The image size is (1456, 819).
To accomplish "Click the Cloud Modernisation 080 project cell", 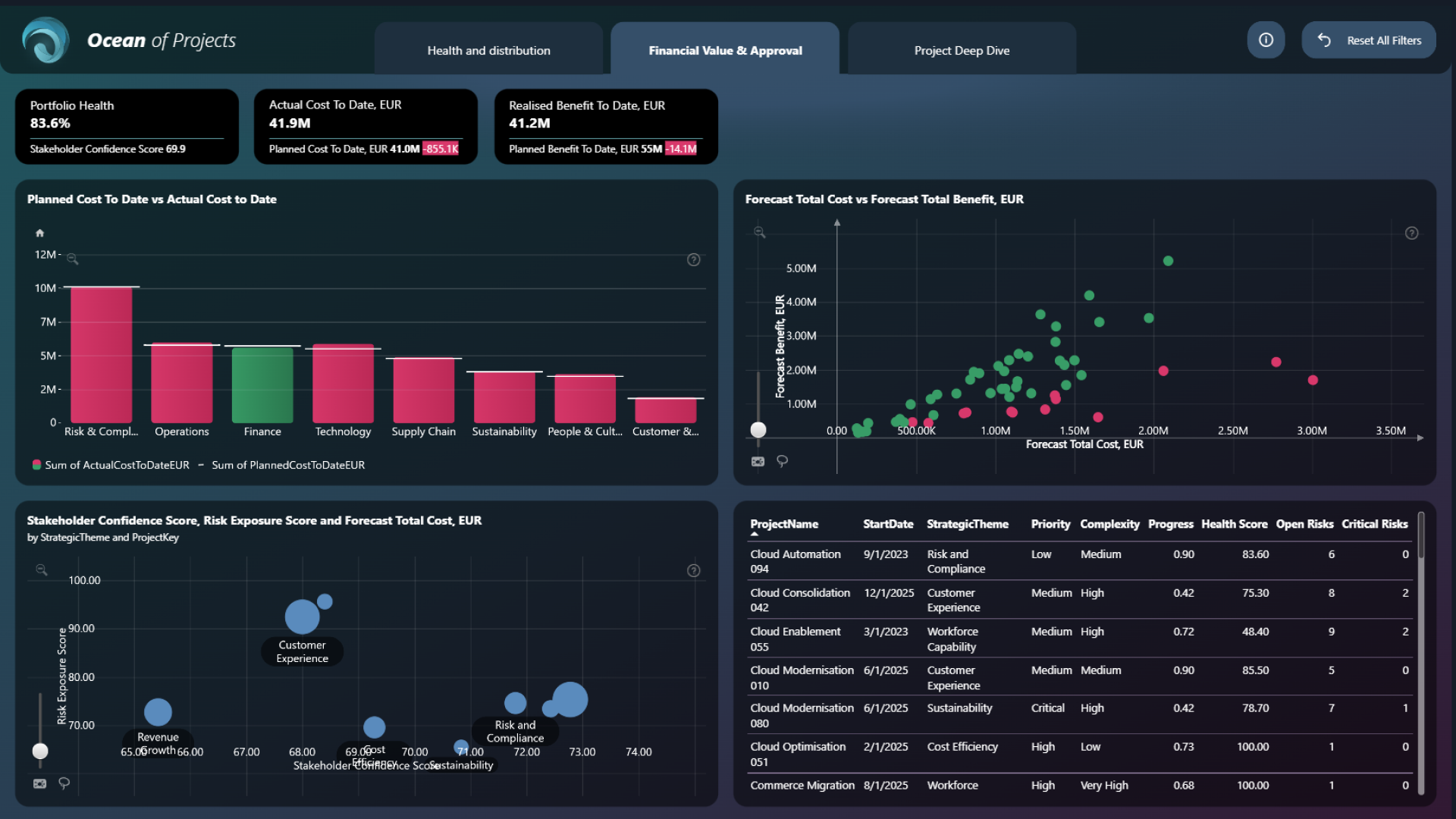I will pos(802,715).
